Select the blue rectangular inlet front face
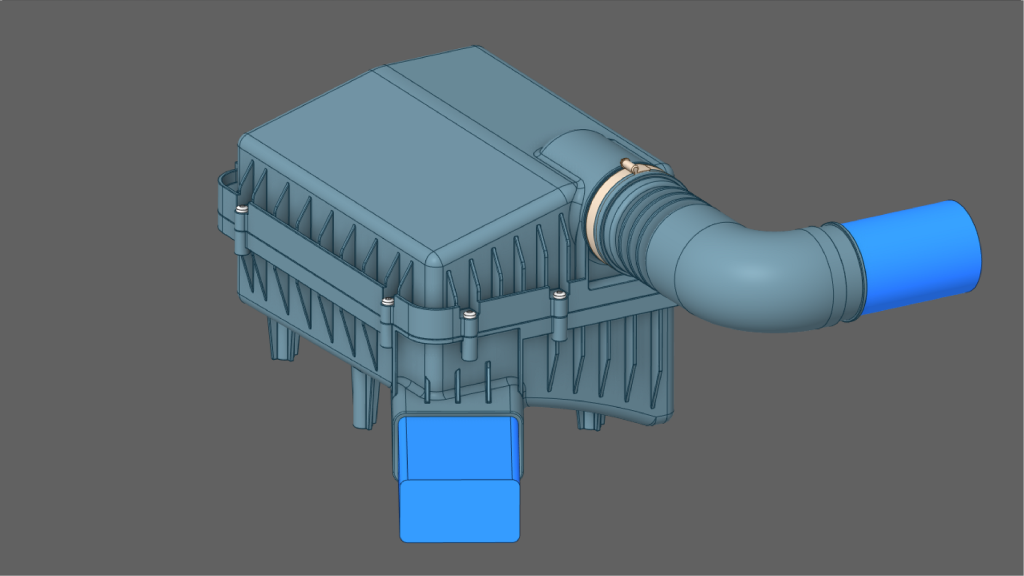Image resolution: width=1024 pixels, height=576 pixels. (x=460, y=511)
